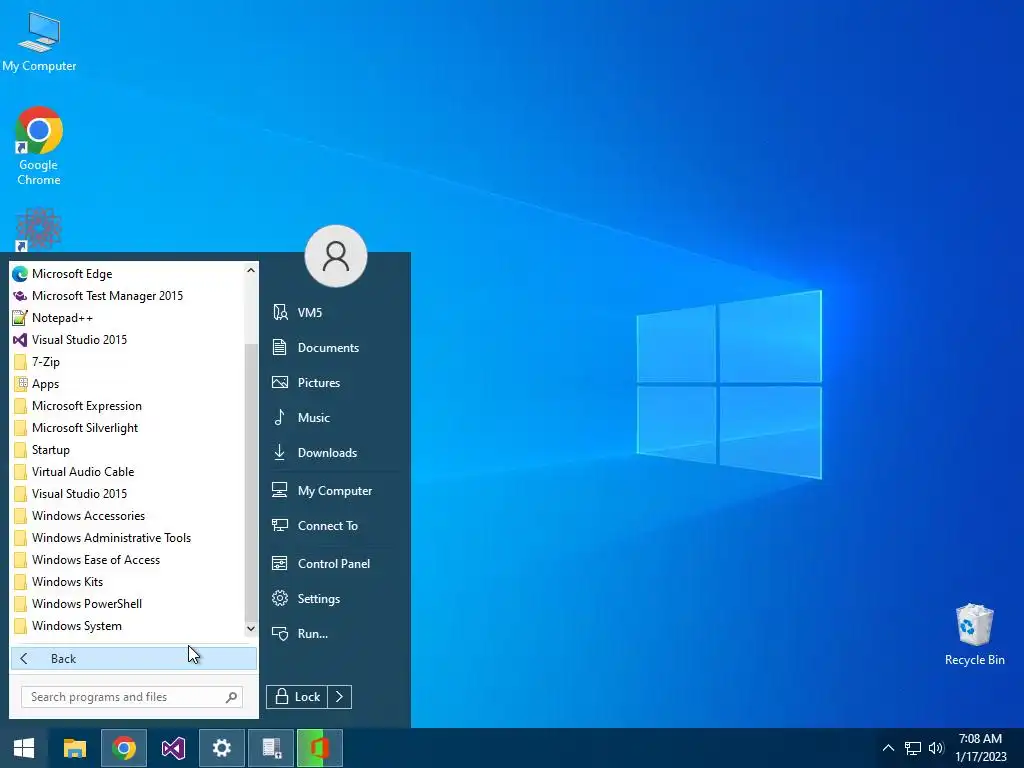Click the programs list scroll-down arrow

251,628
